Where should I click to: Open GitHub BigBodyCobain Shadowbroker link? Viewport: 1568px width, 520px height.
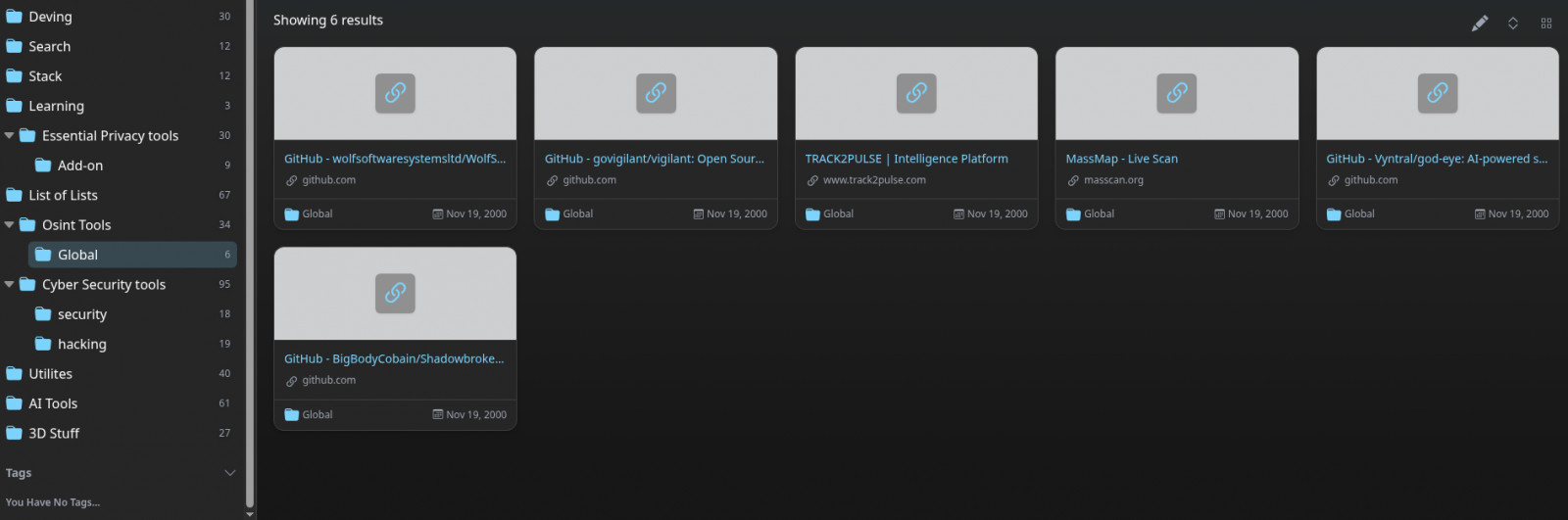[394, 359]
